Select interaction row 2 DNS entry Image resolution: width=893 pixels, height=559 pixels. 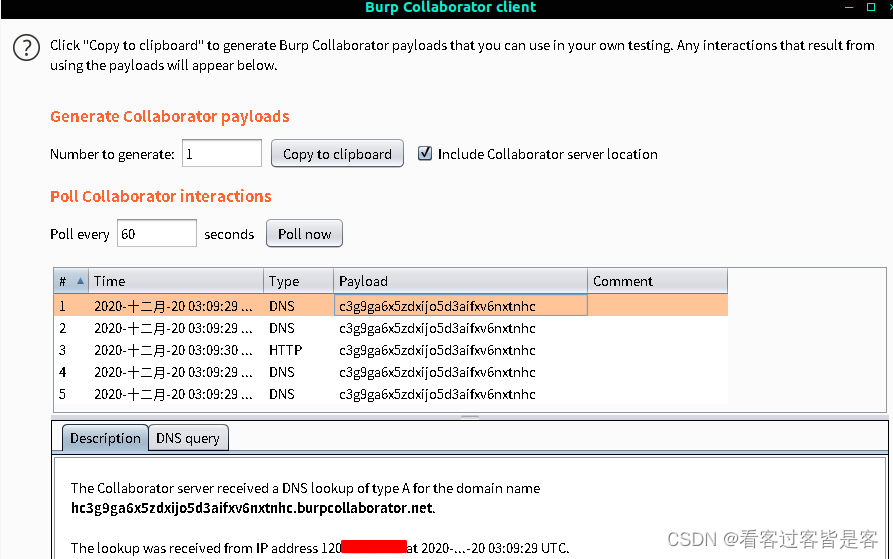pyautogui.click(x=391, y=328)
